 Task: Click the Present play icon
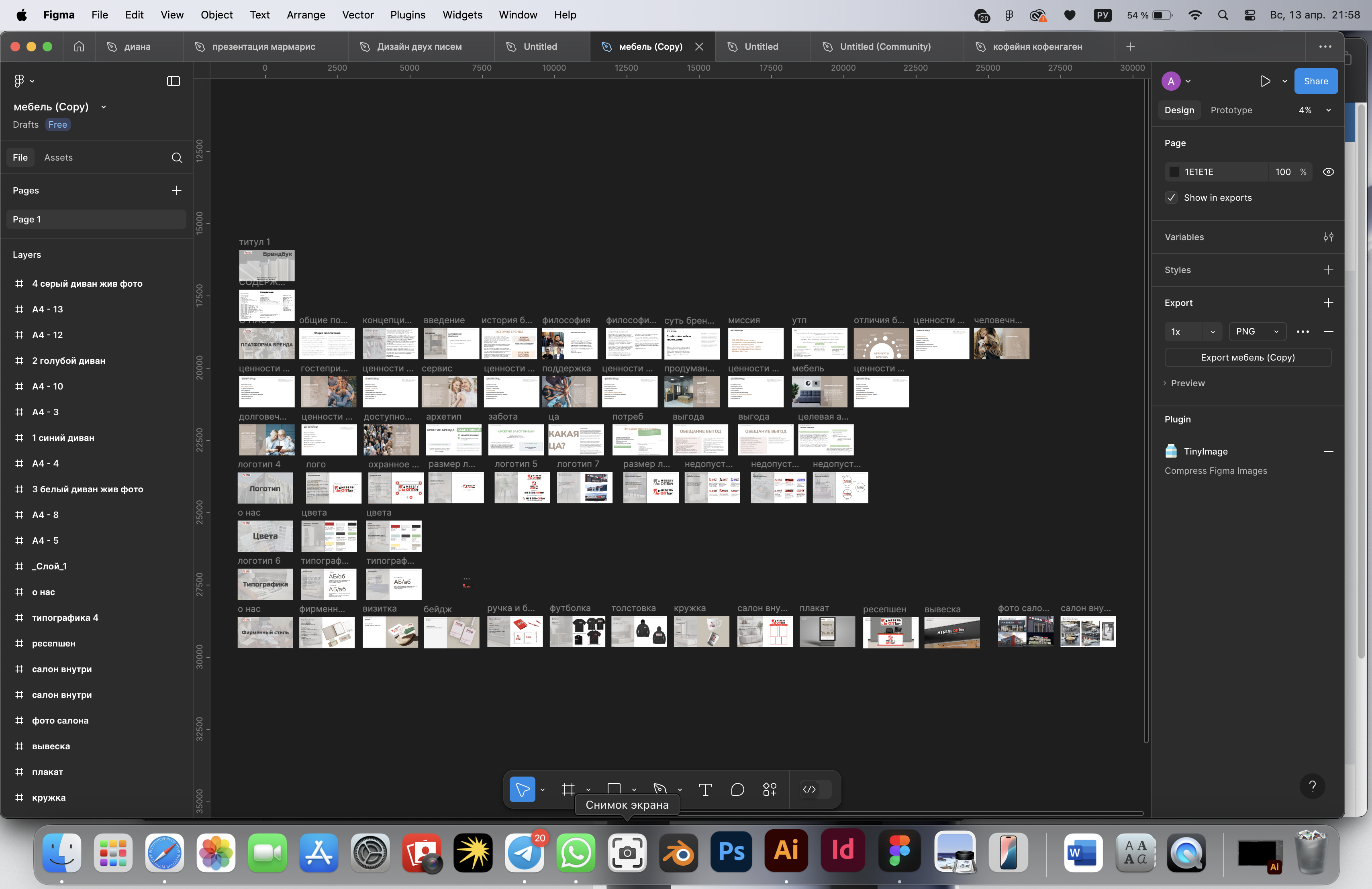1265,81
